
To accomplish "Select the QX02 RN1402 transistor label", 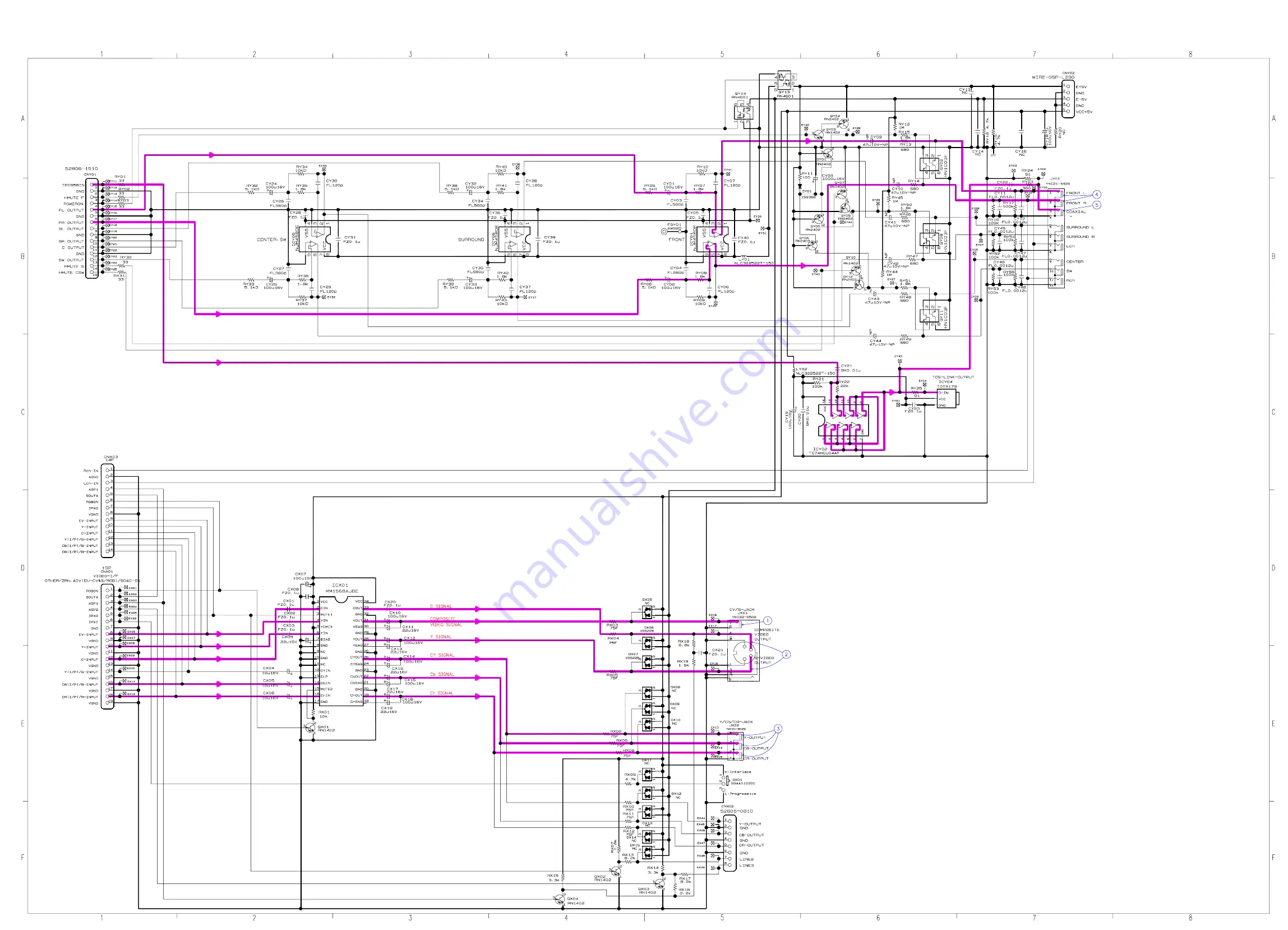I will pyautogui.click(x=603, y=878).
